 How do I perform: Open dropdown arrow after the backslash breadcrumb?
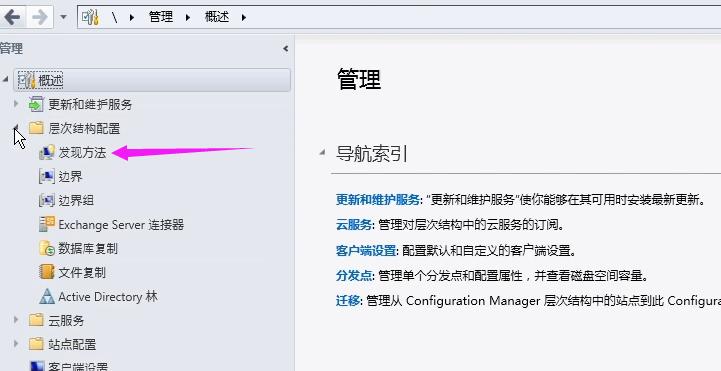coord(132,18)
